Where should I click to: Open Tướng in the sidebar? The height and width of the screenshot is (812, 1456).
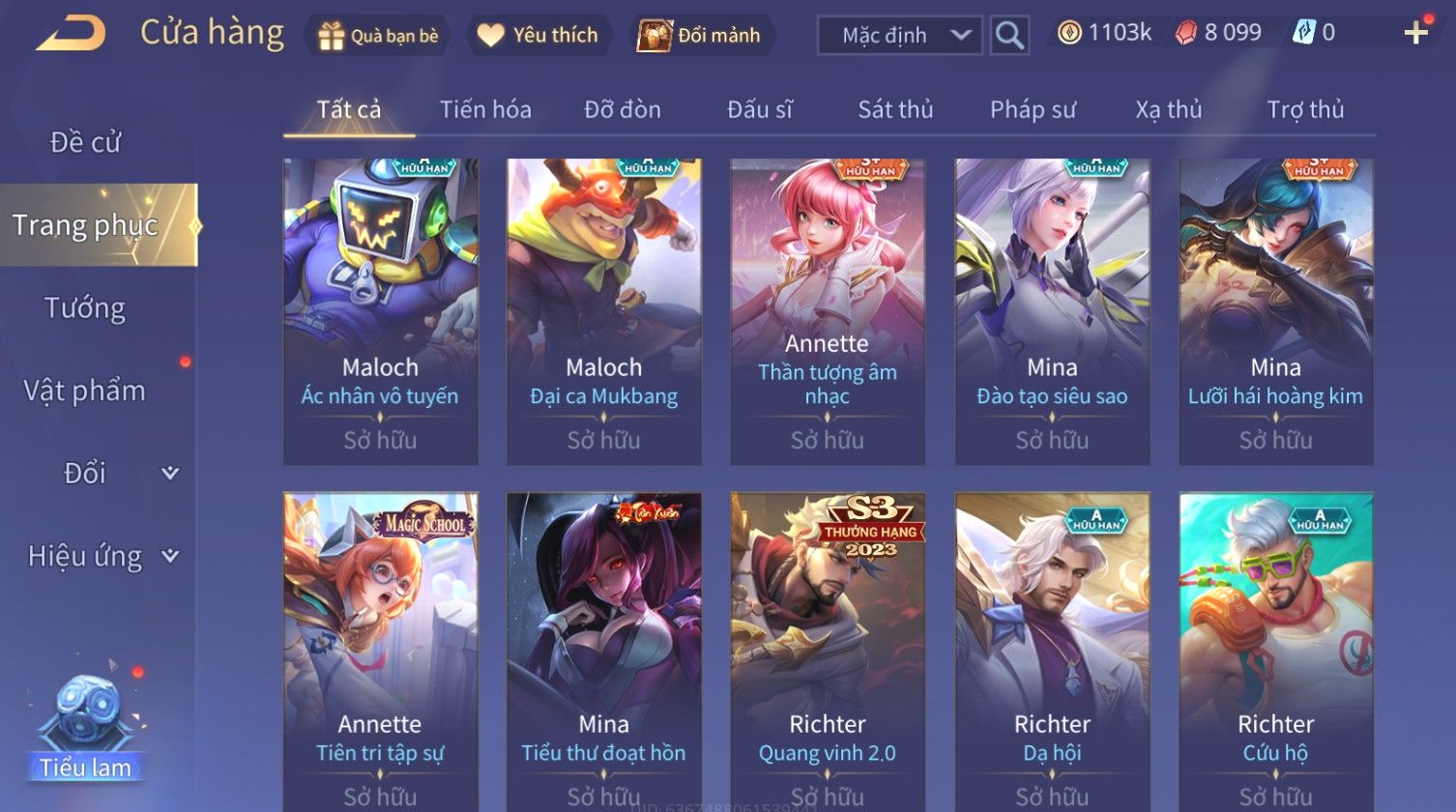pos(85,308)
